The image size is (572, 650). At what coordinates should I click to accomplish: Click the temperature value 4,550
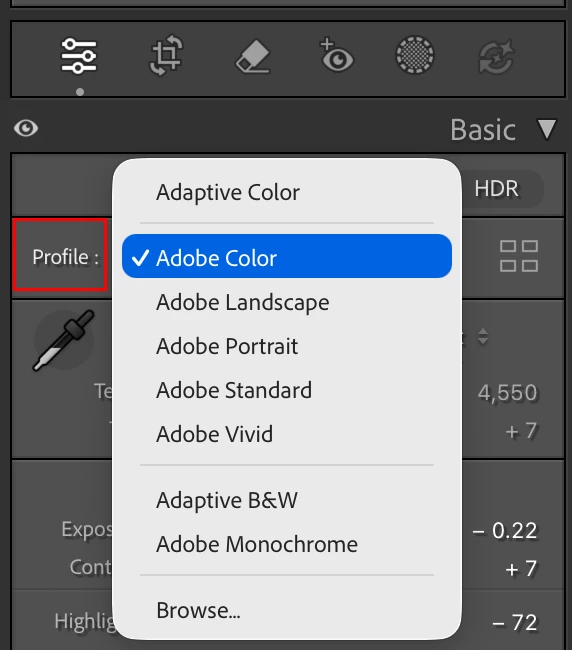click(507, 393)
